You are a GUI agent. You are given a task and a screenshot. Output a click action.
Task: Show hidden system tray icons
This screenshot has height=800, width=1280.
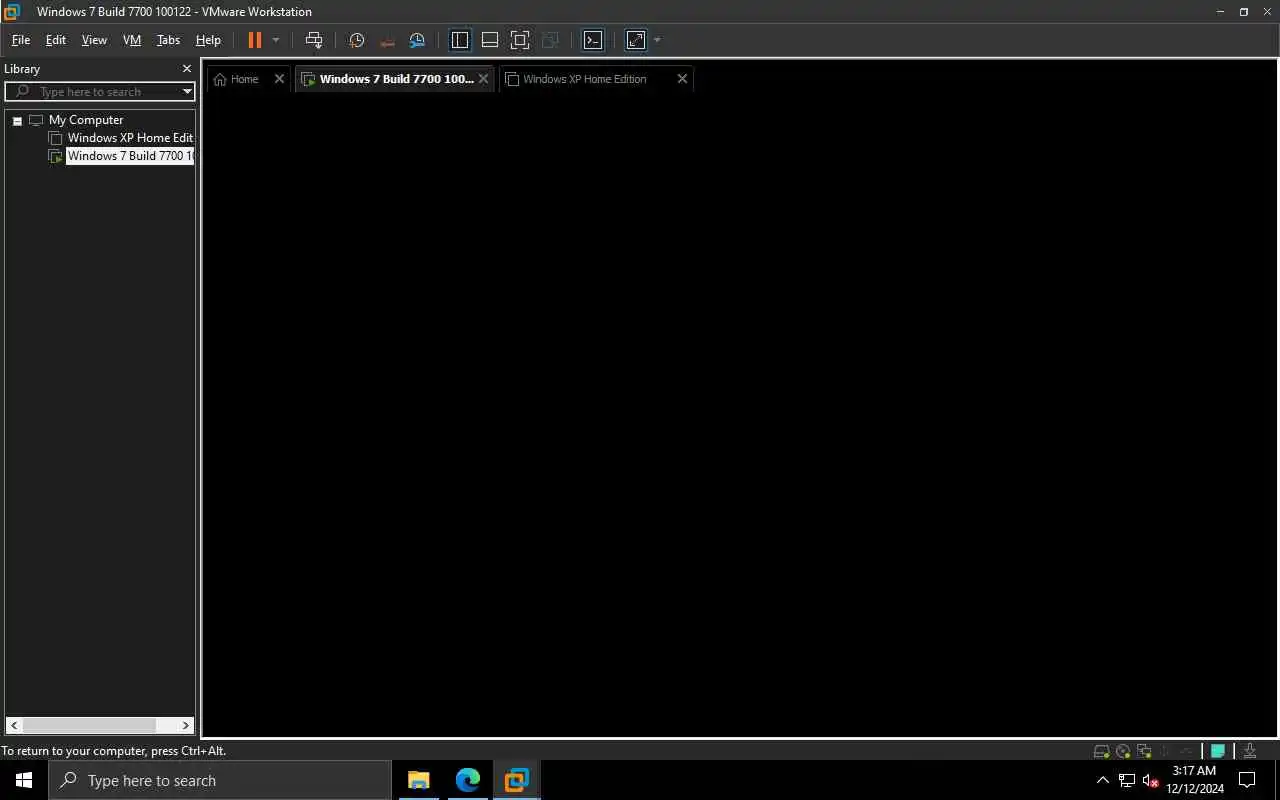1103,780
